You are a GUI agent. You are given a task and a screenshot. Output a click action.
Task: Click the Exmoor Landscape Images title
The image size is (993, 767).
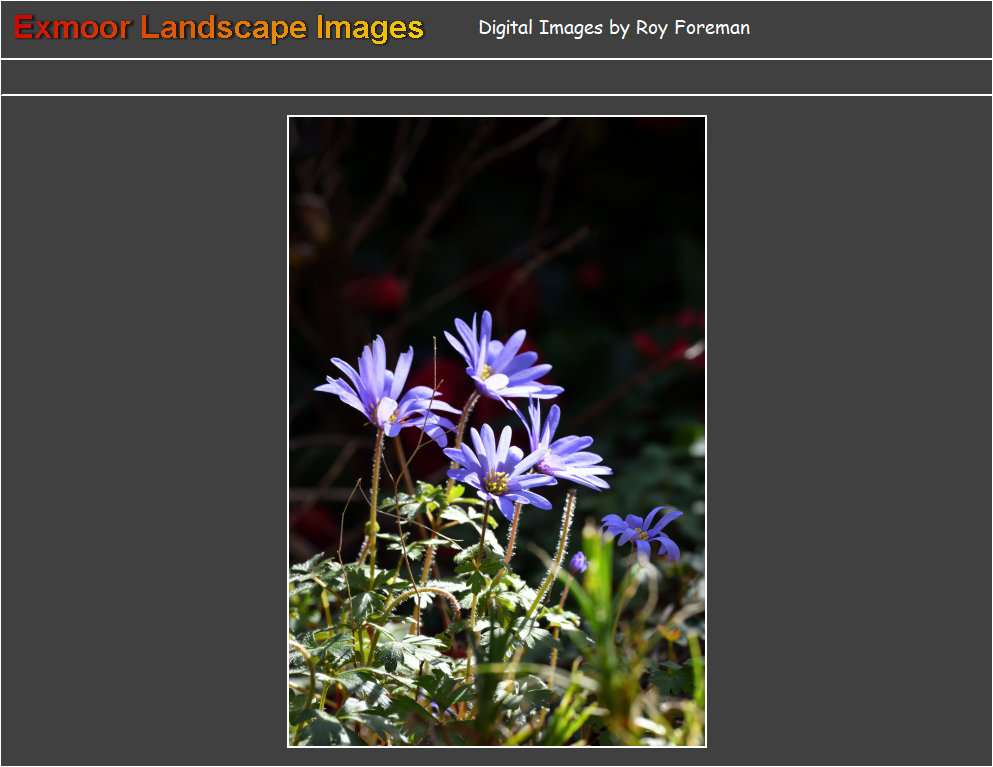(x=219, y=28)
